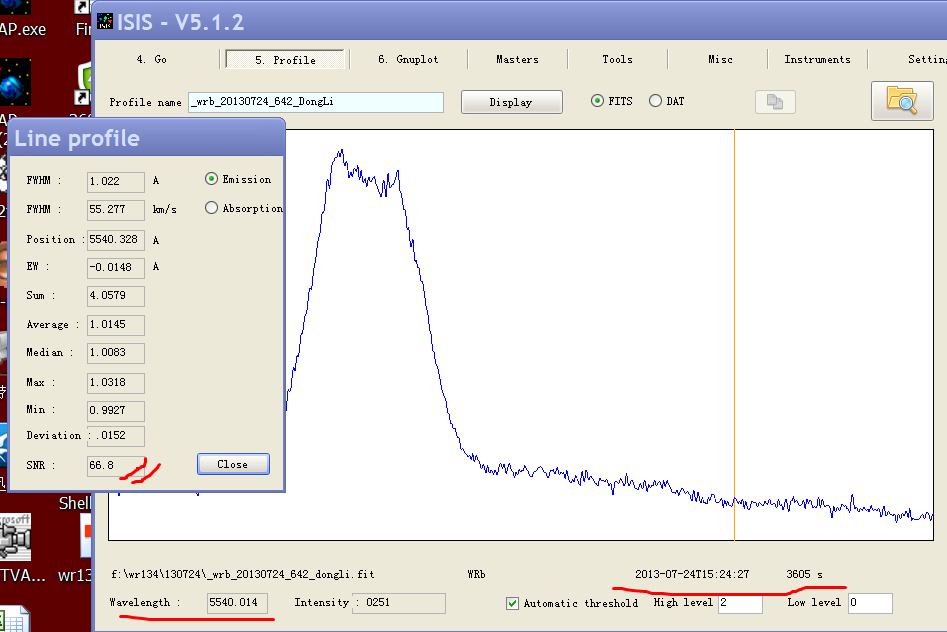Select the FITS file format option
Screen dimensions: 947x632
click(597, 101)
